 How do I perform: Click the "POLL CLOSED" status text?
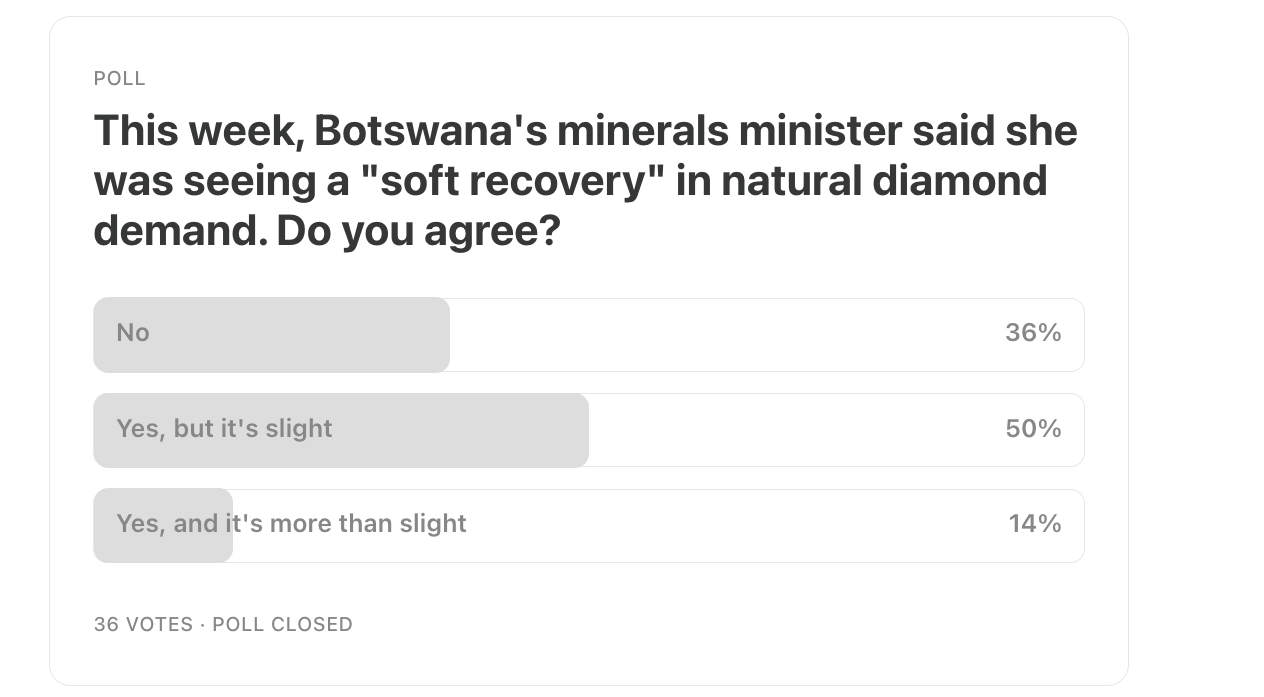click(x=283, y=624)
